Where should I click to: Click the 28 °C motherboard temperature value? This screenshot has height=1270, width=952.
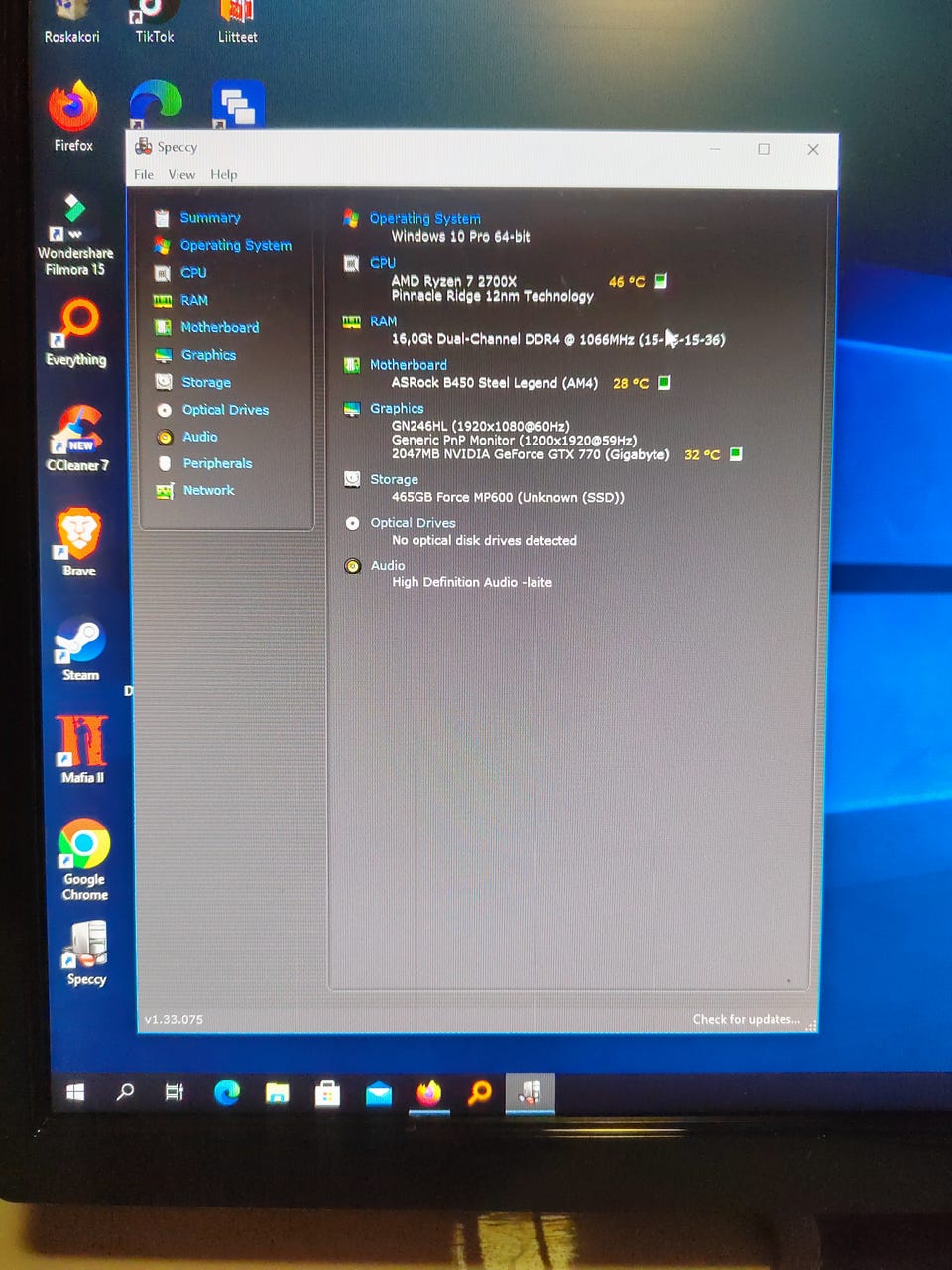631,383
